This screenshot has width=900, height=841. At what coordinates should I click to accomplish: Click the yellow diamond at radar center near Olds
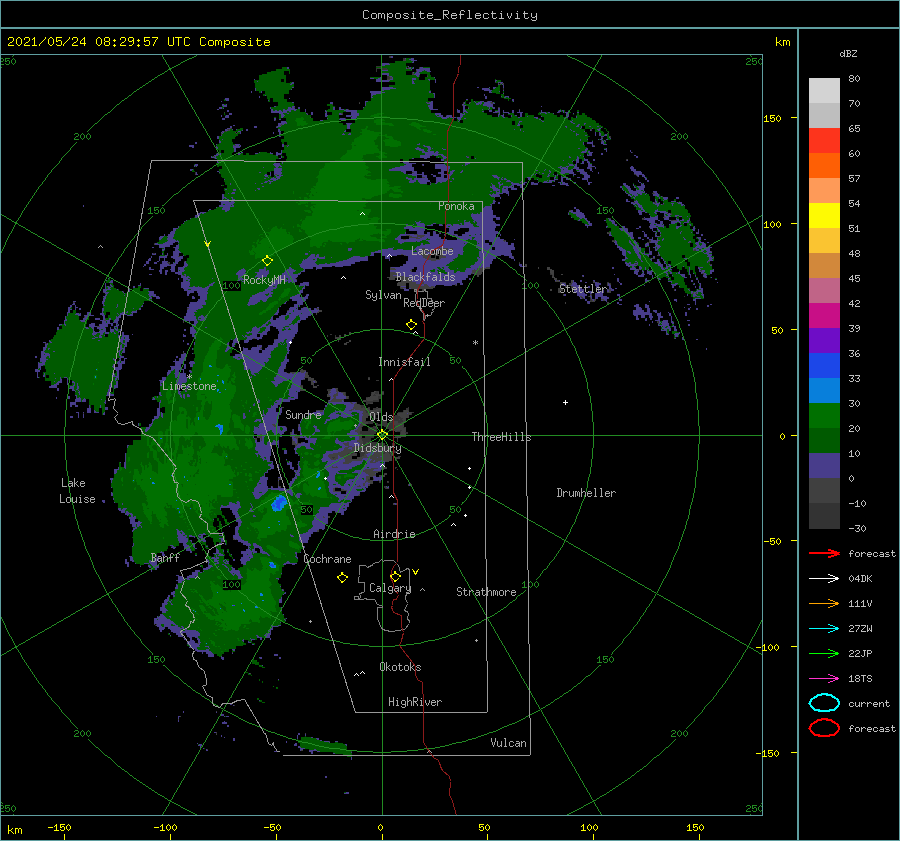click(382, 435)
